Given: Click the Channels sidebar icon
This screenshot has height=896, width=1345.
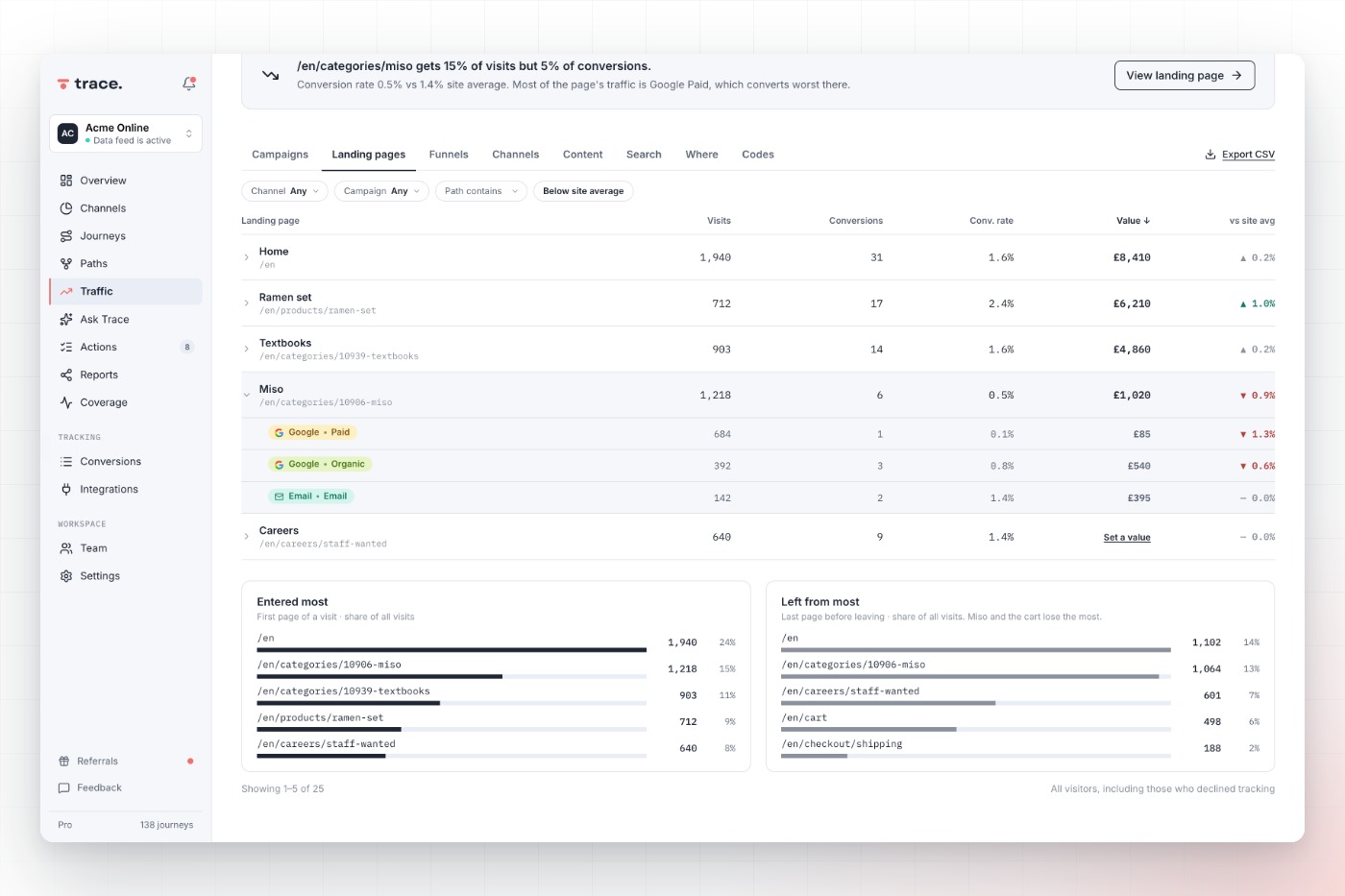Looking at the screenshot, I should (x=66, y=208).
